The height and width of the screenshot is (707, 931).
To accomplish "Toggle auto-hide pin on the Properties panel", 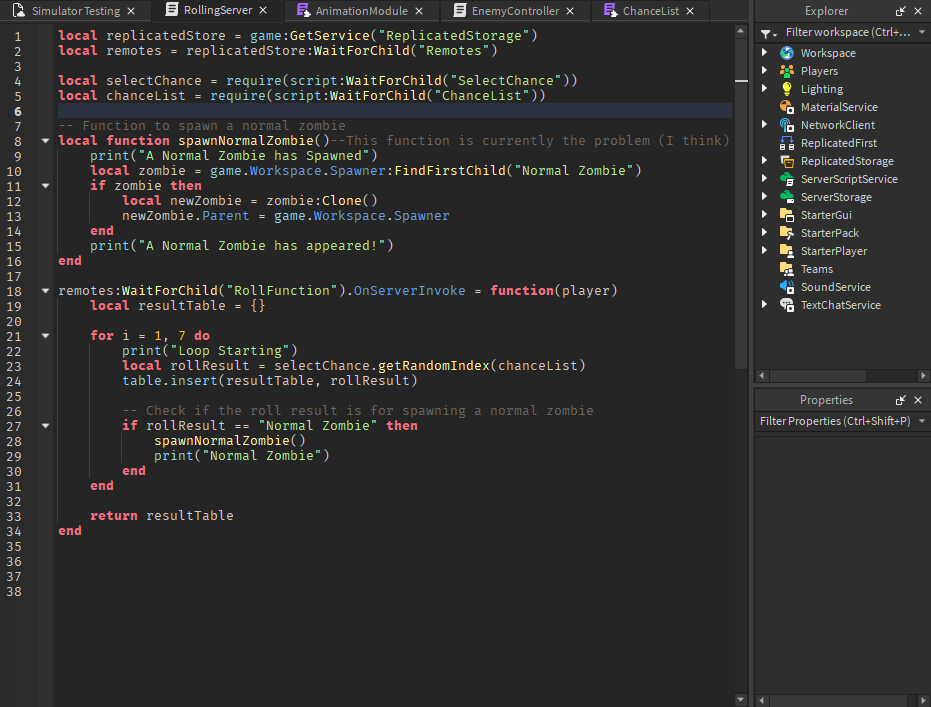I will click(x=903, y=399).
